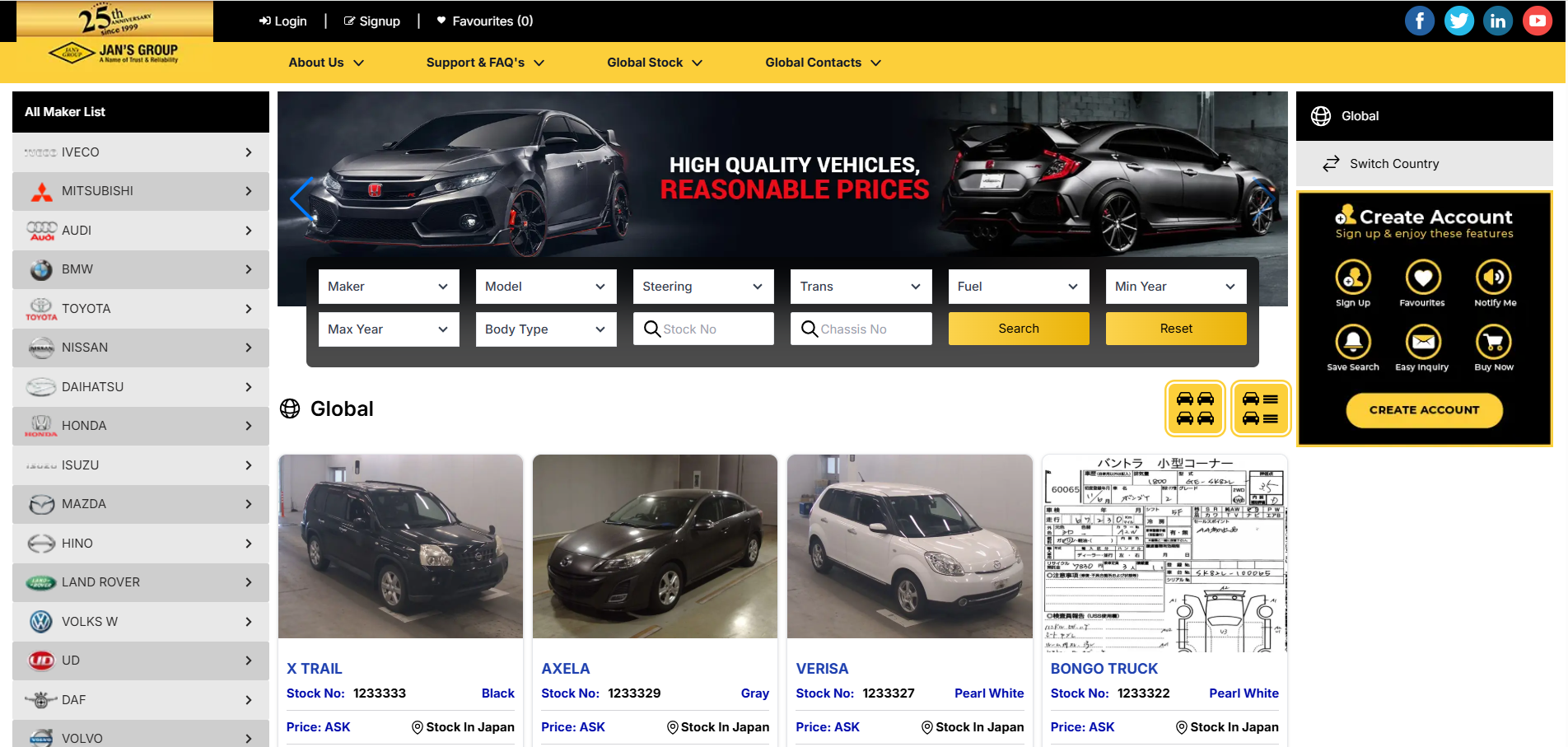Image resolution: width=1568 pixels, height=747 pixels.
Task: Click the Buy Now cart icon
Action: [x=1494, y=341]
